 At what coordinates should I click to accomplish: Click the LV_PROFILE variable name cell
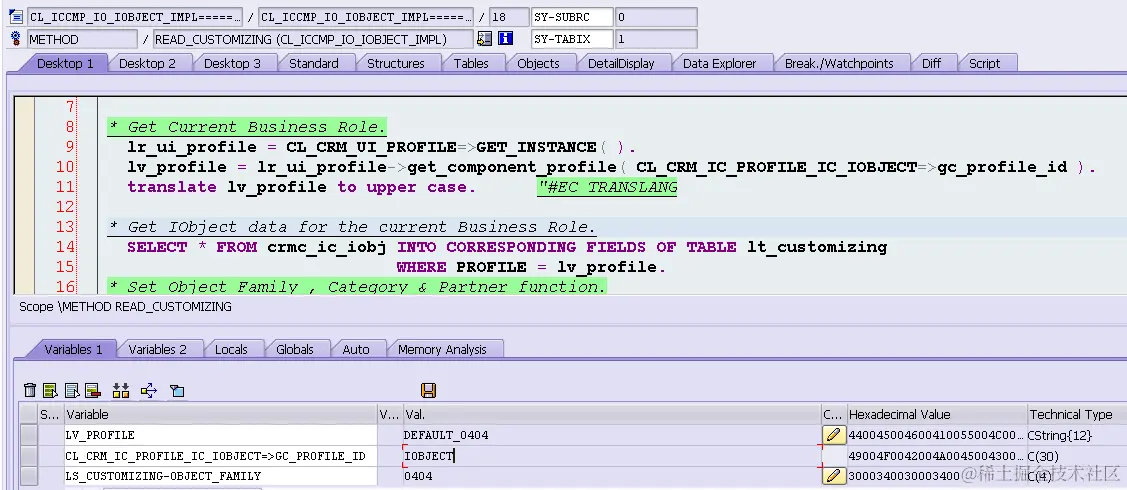point(221,435)
